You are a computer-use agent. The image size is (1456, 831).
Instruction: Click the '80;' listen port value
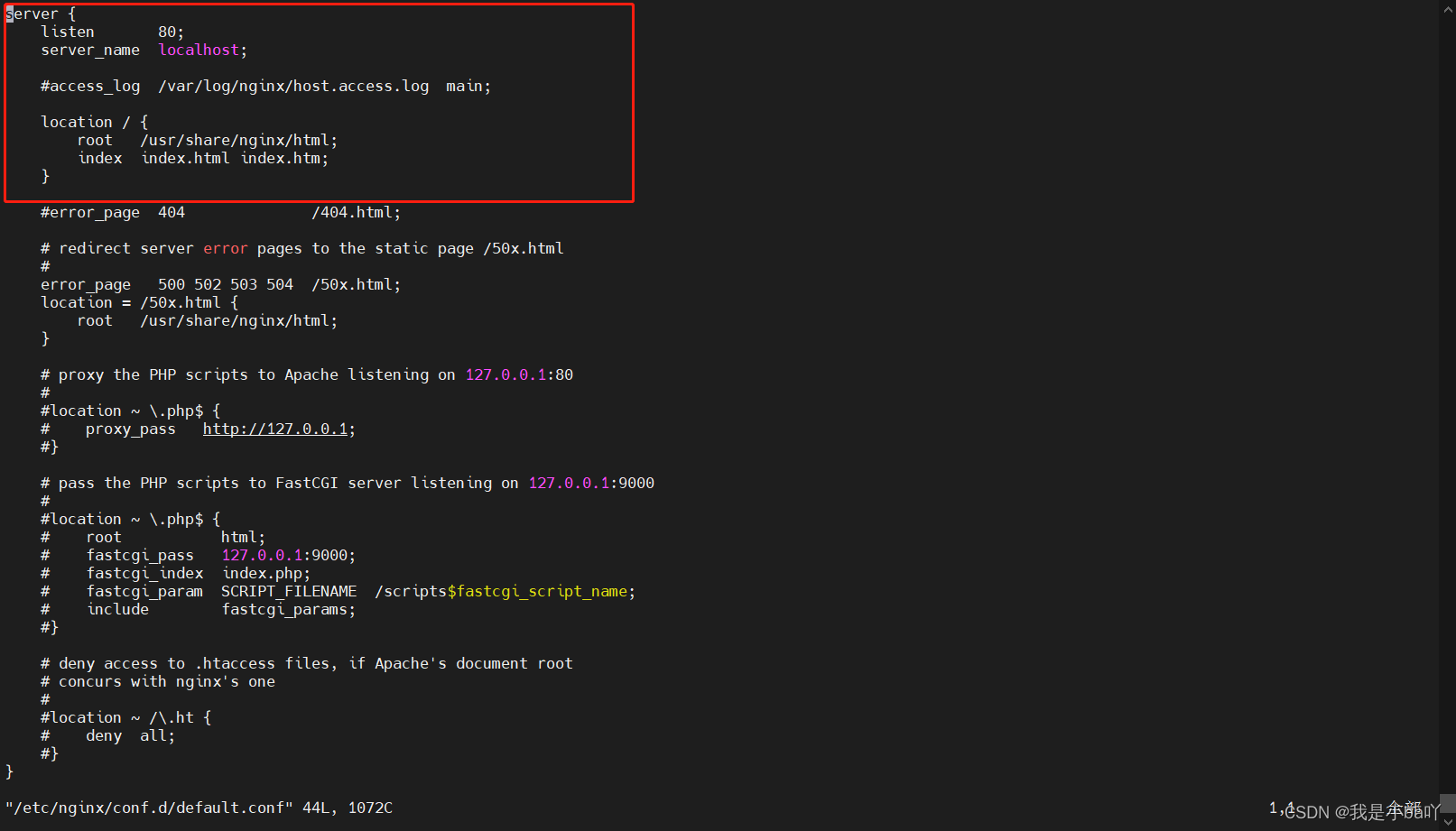pos(172,32)
